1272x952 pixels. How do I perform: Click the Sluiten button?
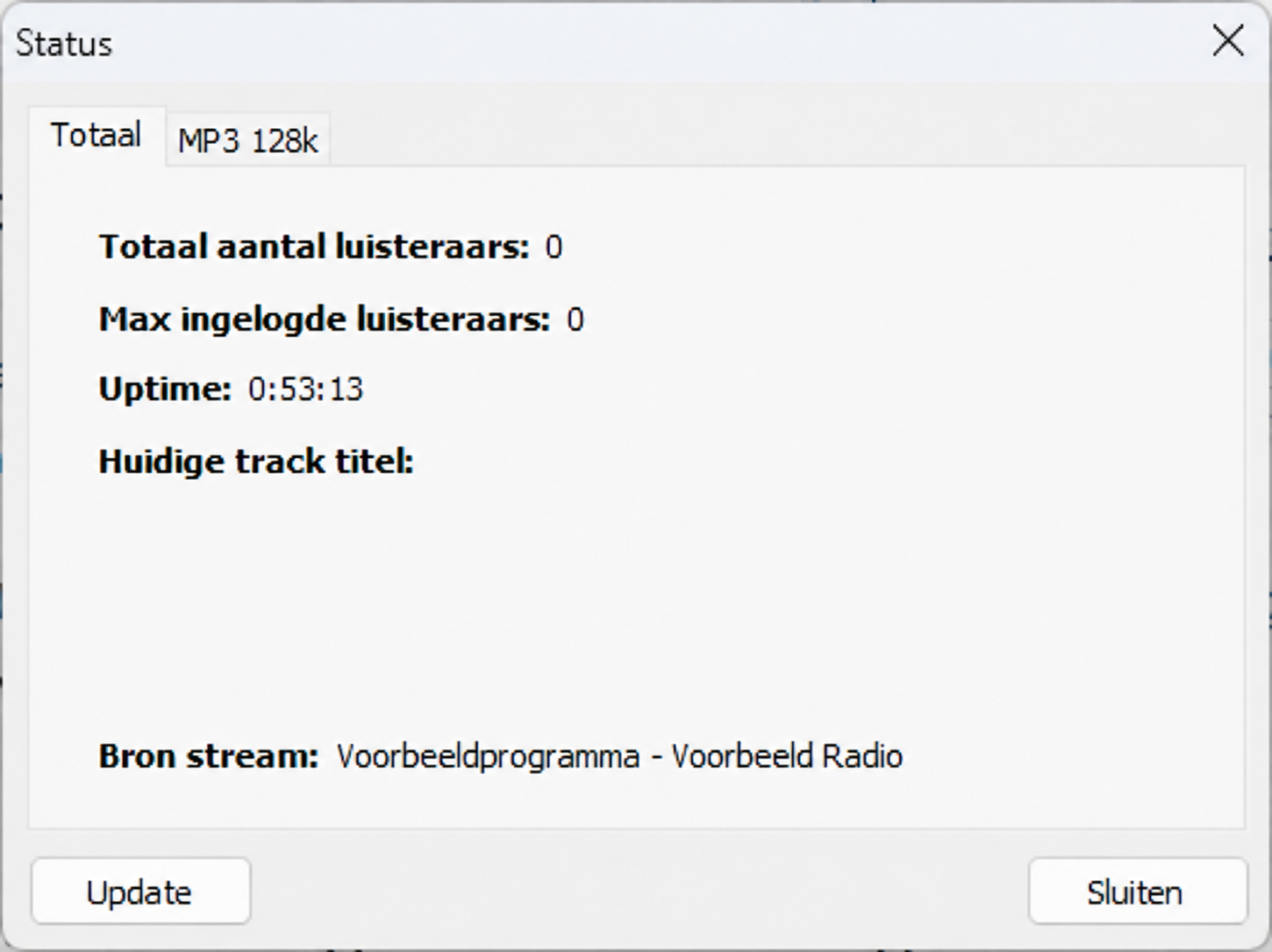tap(1137, 891)
